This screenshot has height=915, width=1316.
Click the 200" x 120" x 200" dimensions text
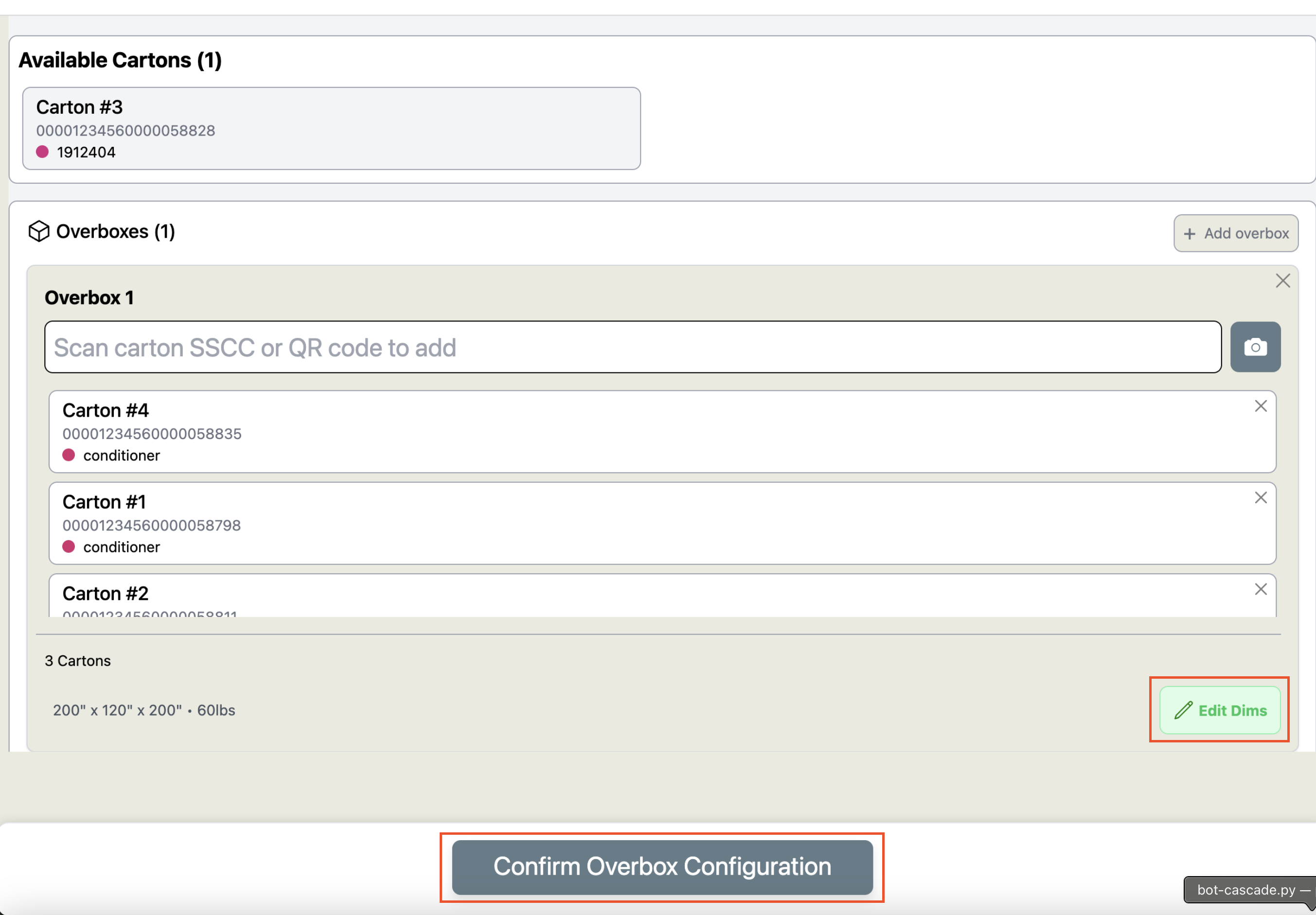(118, 710)
